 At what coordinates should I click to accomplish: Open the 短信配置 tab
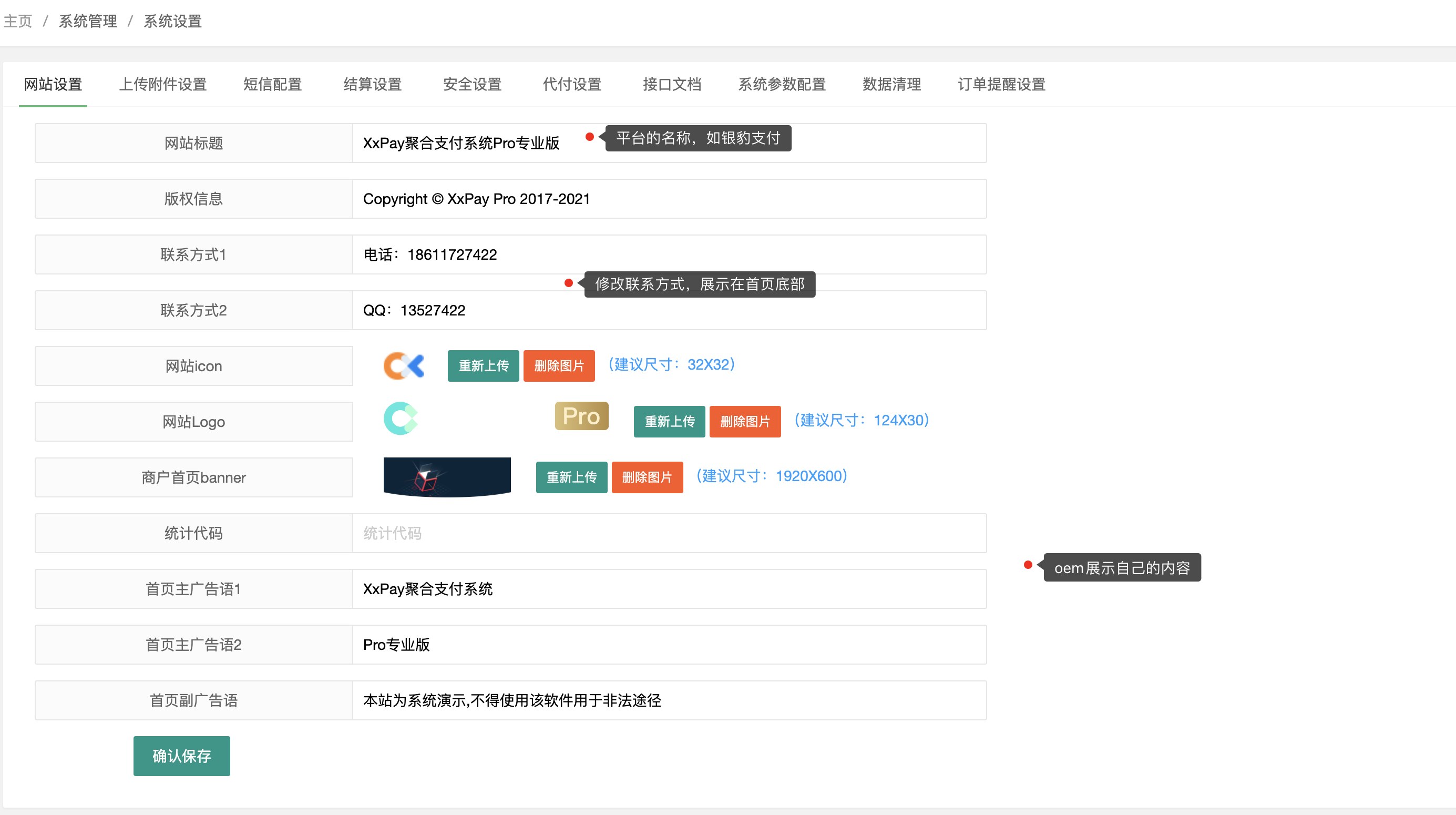click(272, 84)
